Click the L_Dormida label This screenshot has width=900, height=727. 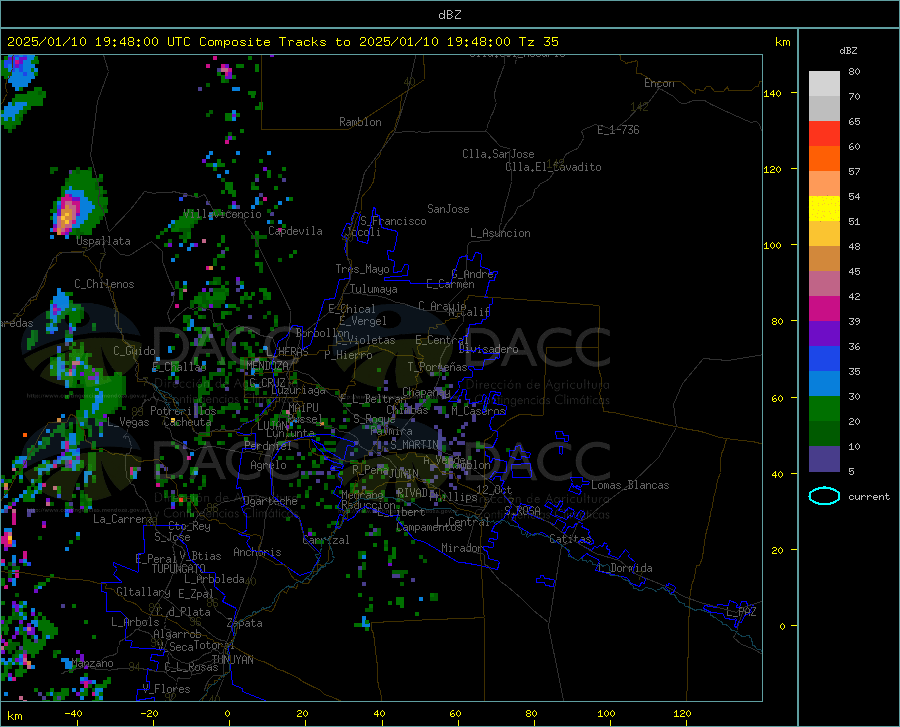(x=625, y=568)
